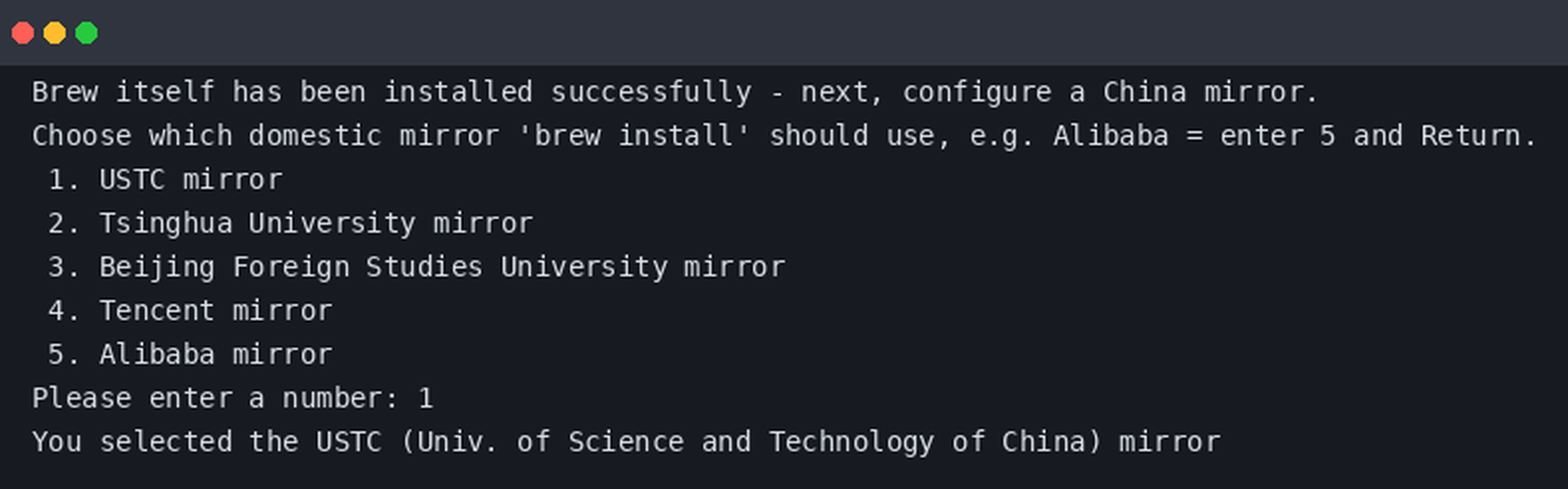Place cursor at entered number 1 after prompt
Image resolution: width=1568 pixels, height=489 pixels.
click(x=425, y=398)
